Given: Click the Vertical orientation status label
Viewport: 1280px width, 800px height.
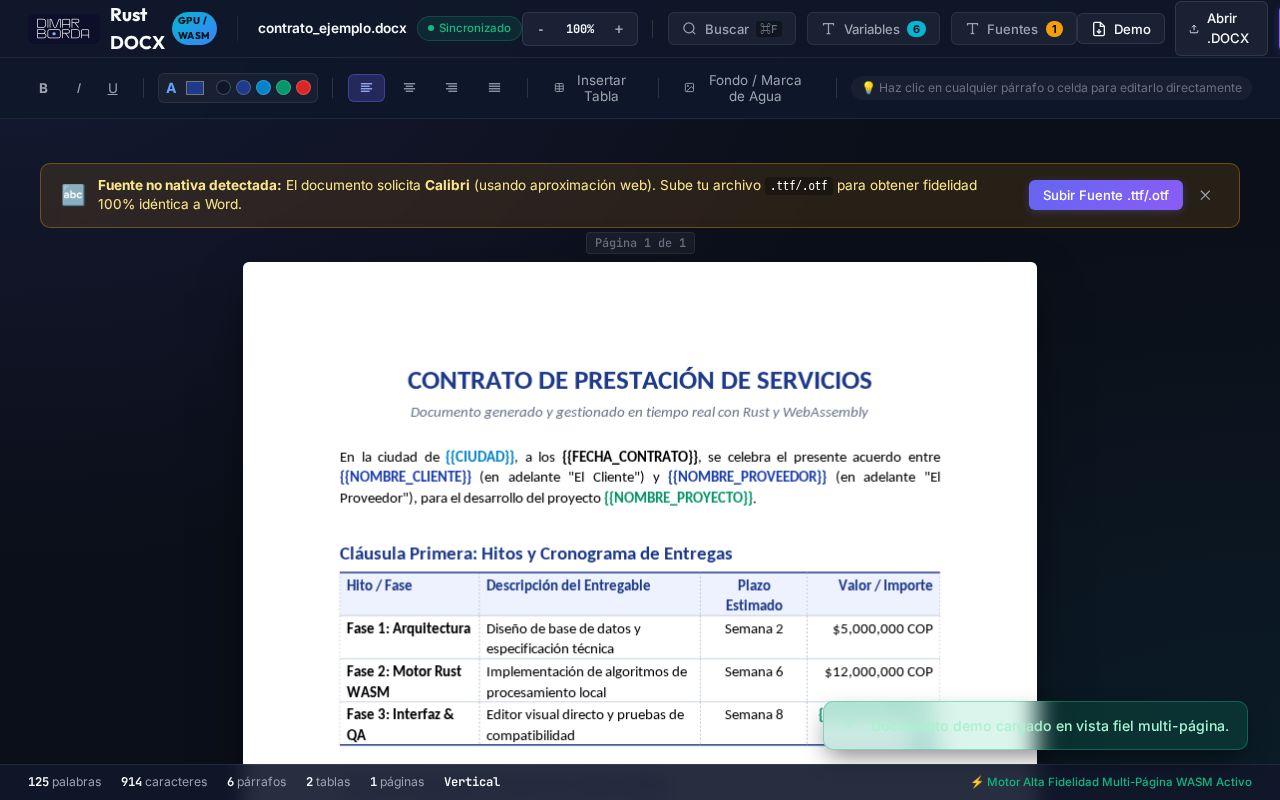Looking at the screenshot, I should [x=472, y=782].
